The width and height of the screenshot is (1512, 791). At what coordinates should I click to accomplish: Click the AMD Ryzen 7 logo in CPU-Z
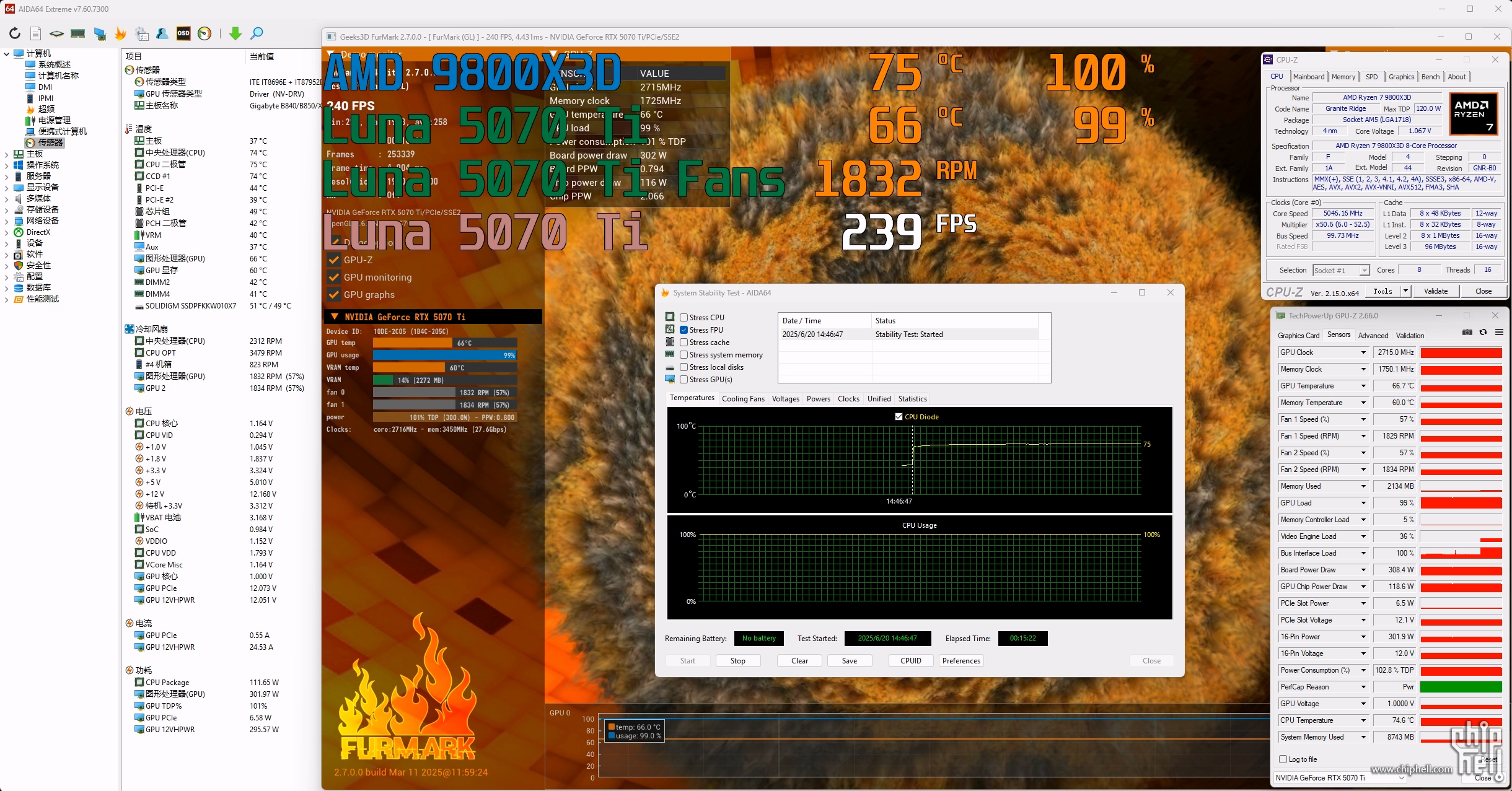(x=1473, y=113)
